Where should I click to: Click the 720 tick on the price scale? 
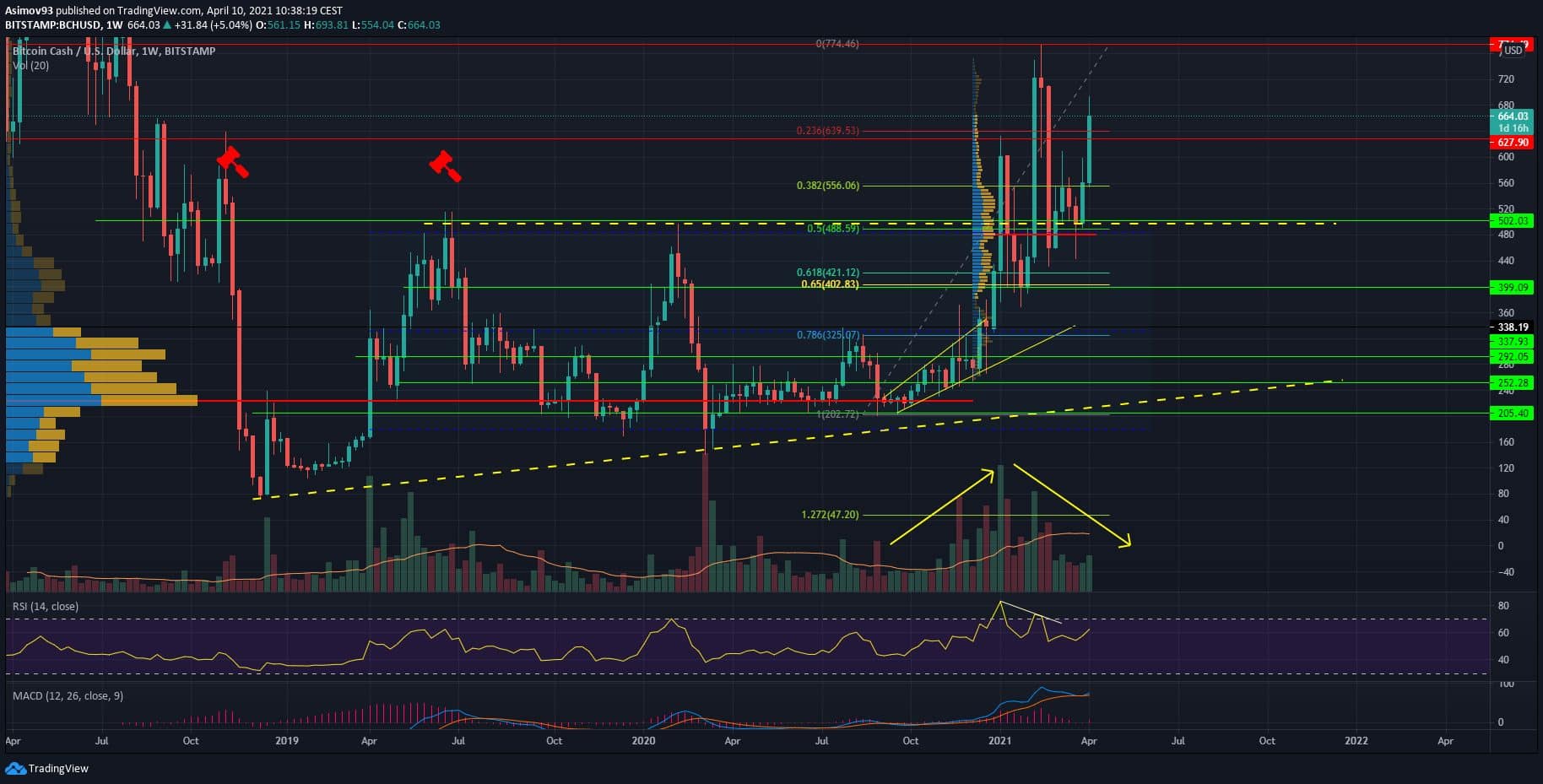[x=1506, y=79]
